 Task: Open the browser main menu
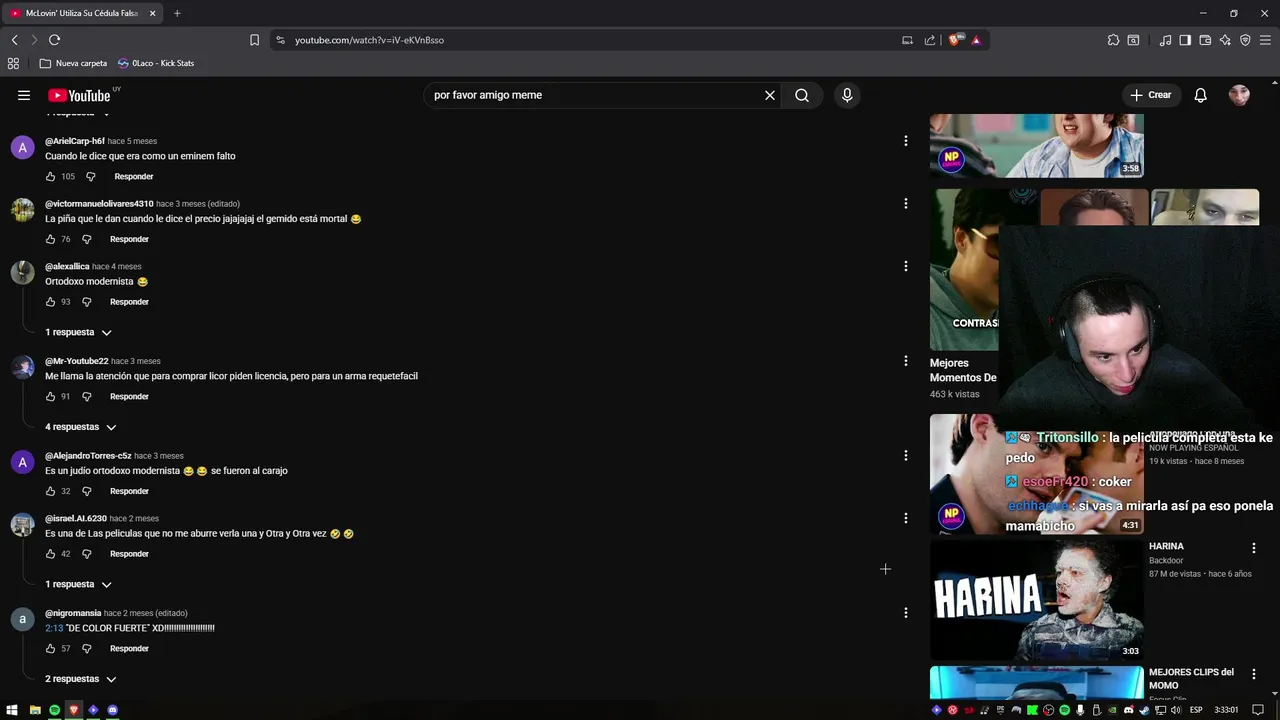(x=1265, y=40)
